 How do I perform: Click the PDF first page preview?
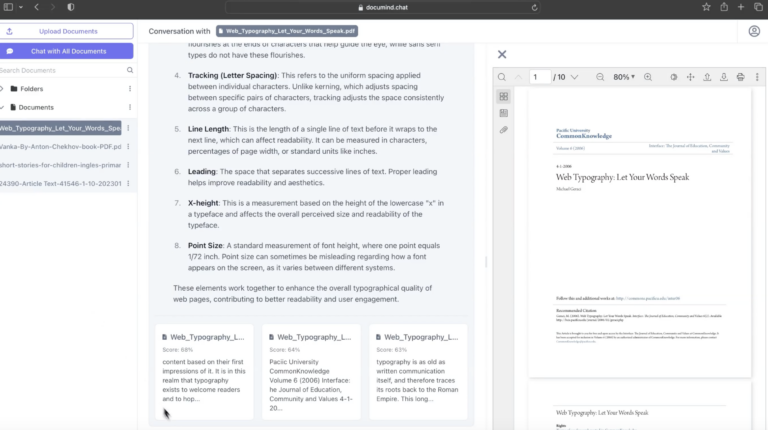tap(640, 233)
